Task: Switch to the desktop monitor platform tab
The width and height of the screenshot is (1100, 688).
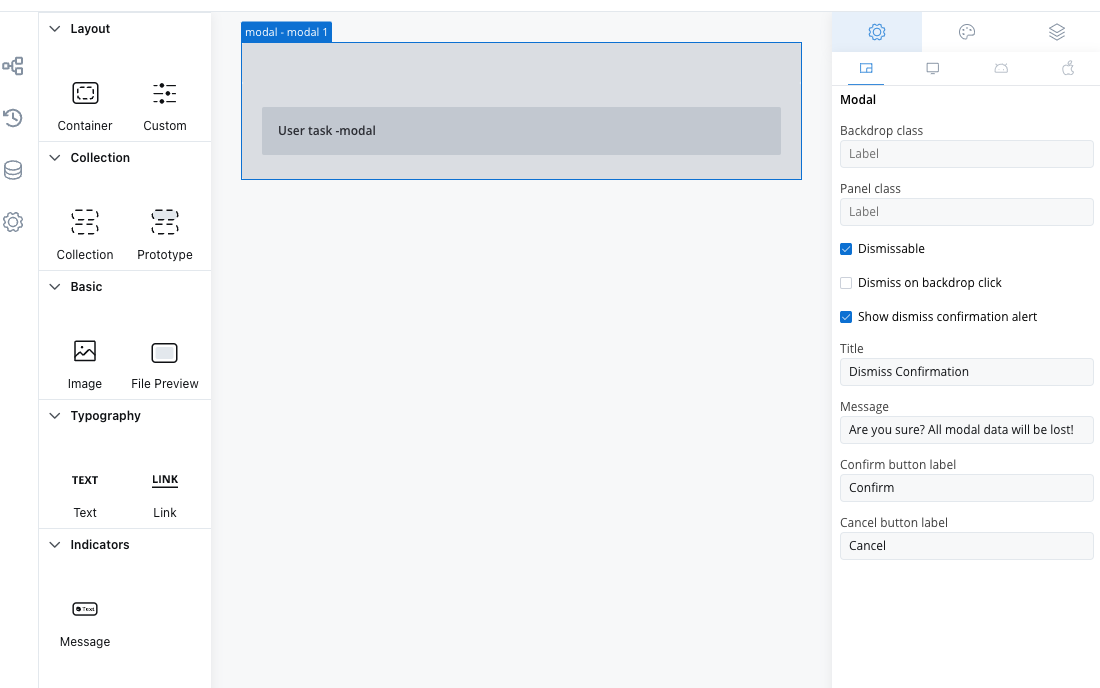Action: 932,68
